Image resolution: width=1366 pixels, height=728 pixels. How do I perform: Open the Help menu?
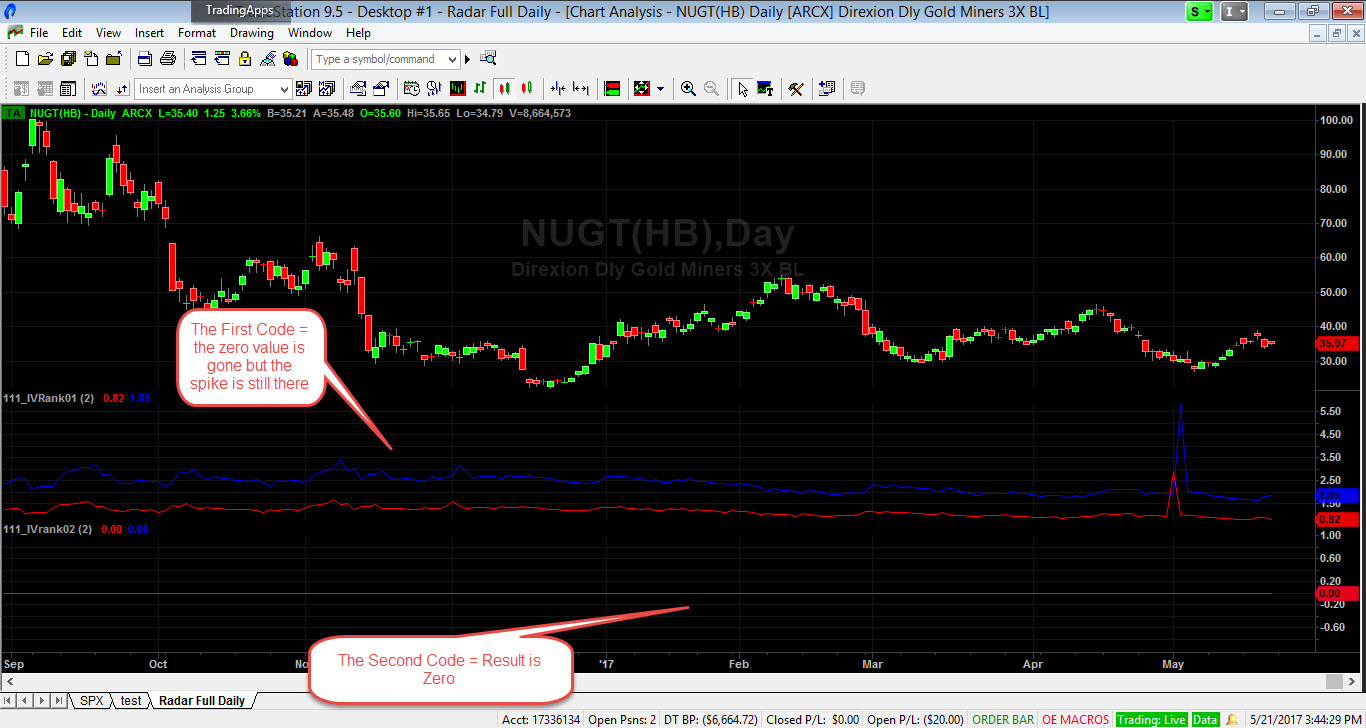tap(358, 33)
